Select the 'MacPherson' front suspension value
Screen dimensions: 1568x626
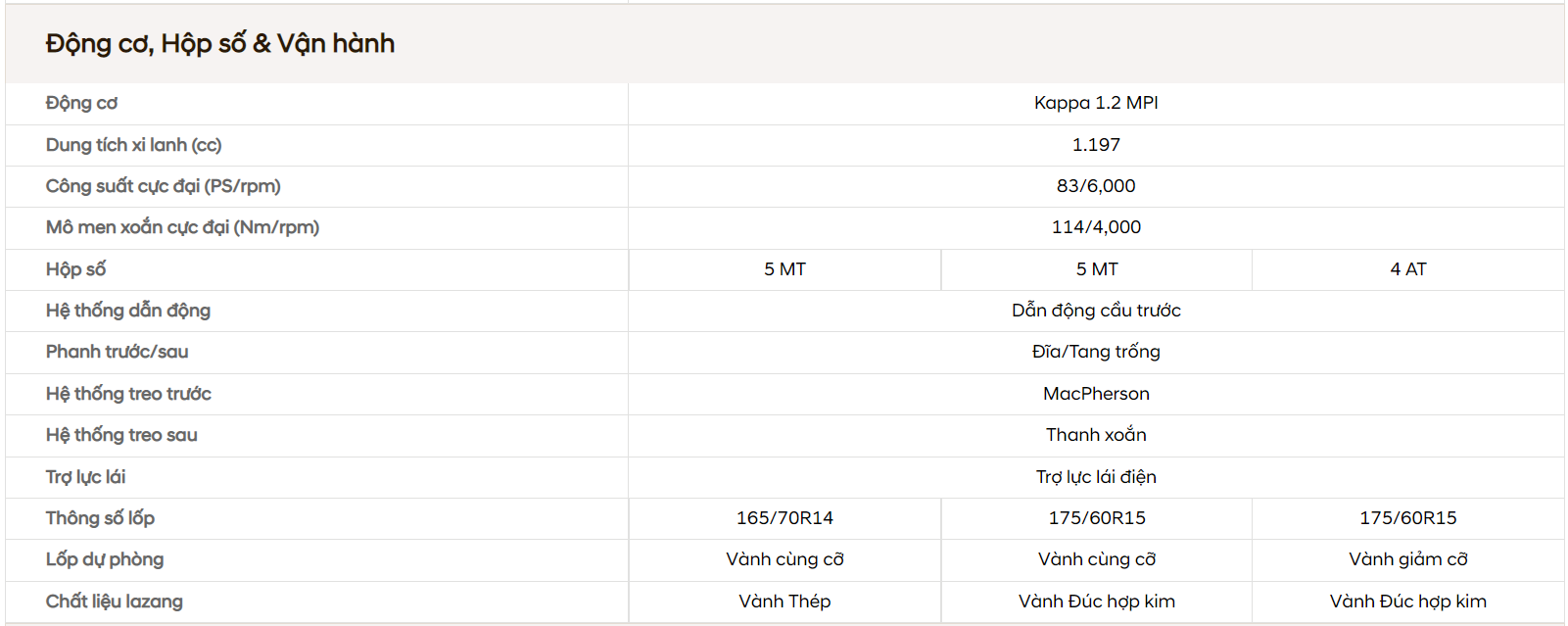tap(1096, 394)
